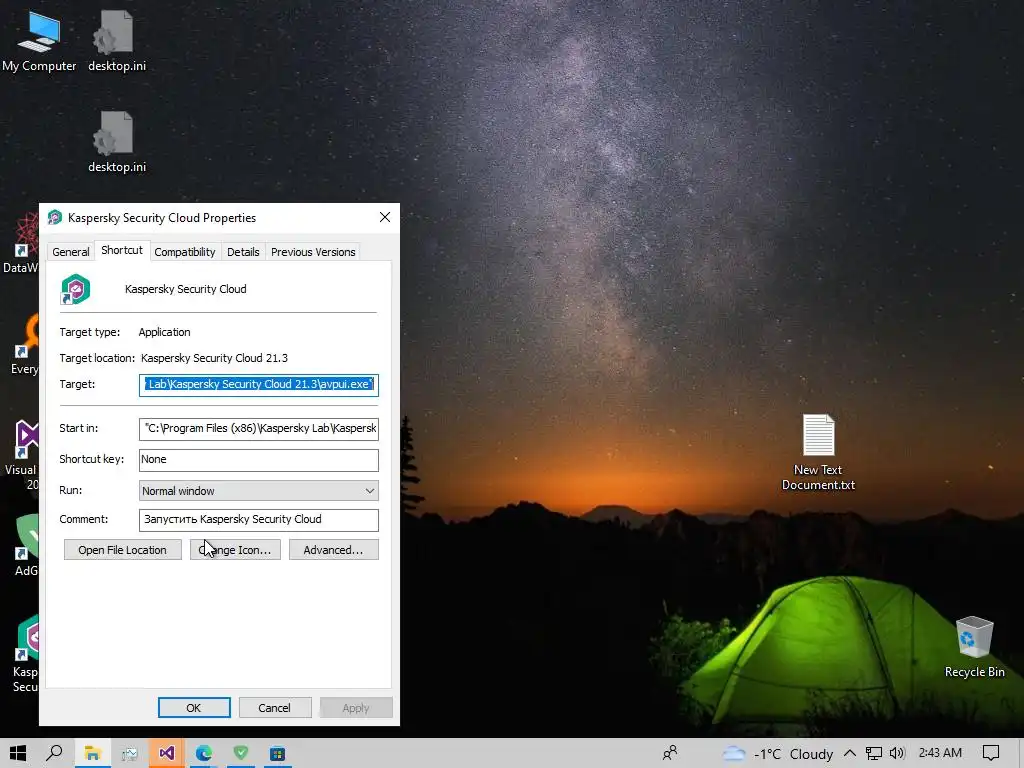Click the Kaspersky title bar icon
This screenshot has width=1024, height=768.
(x=55, y=217)
